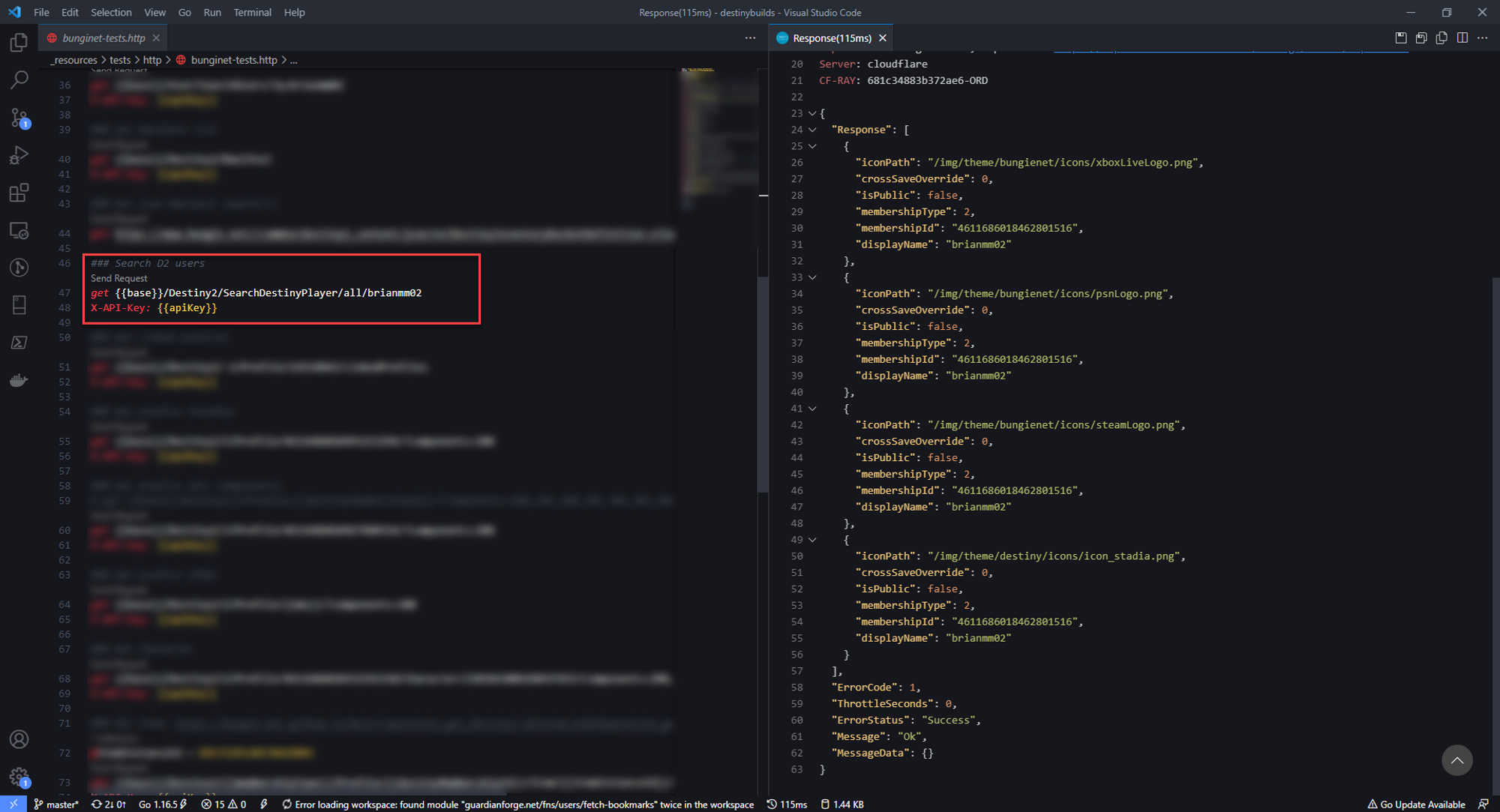Close the bunginet-tests.http tab

tap(156, 37)
